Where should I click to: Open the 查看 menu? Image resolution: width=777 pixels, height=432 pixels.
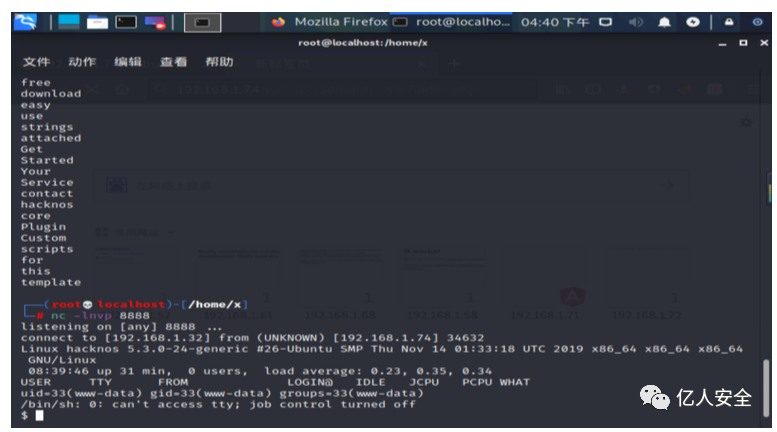[x=173, y=62]
